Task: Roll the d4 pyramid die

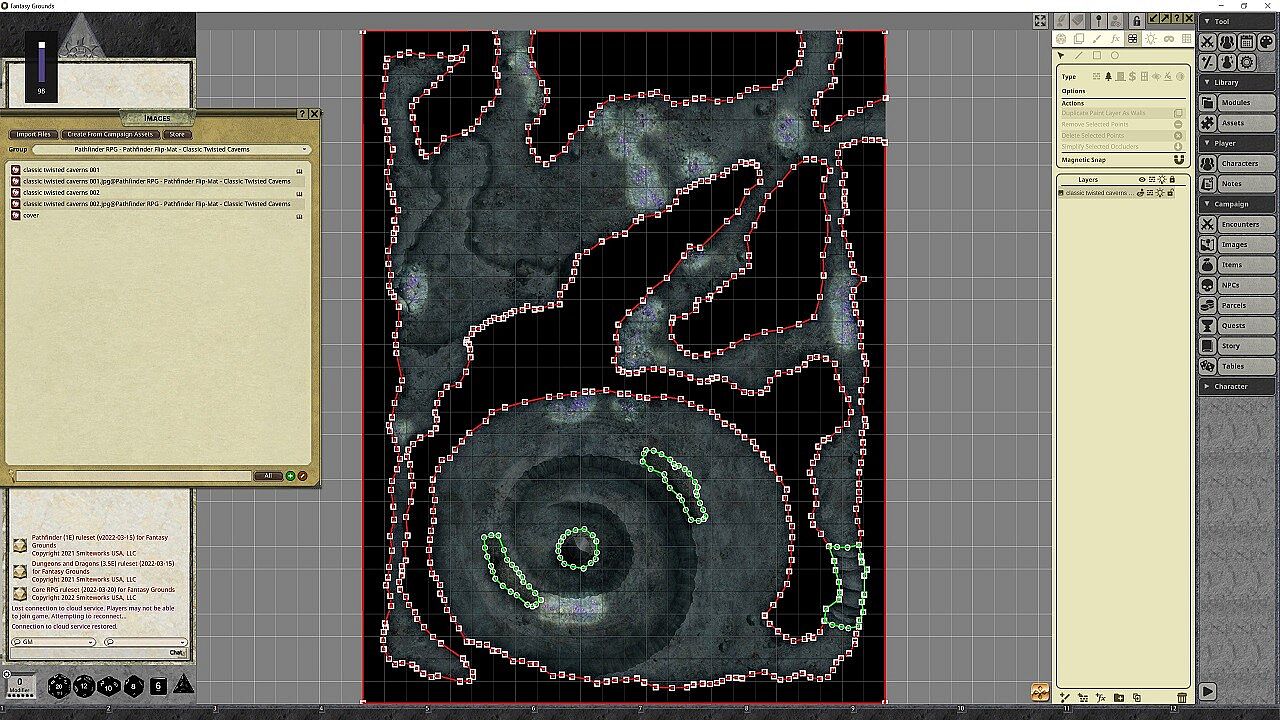Action: point(183,685)
